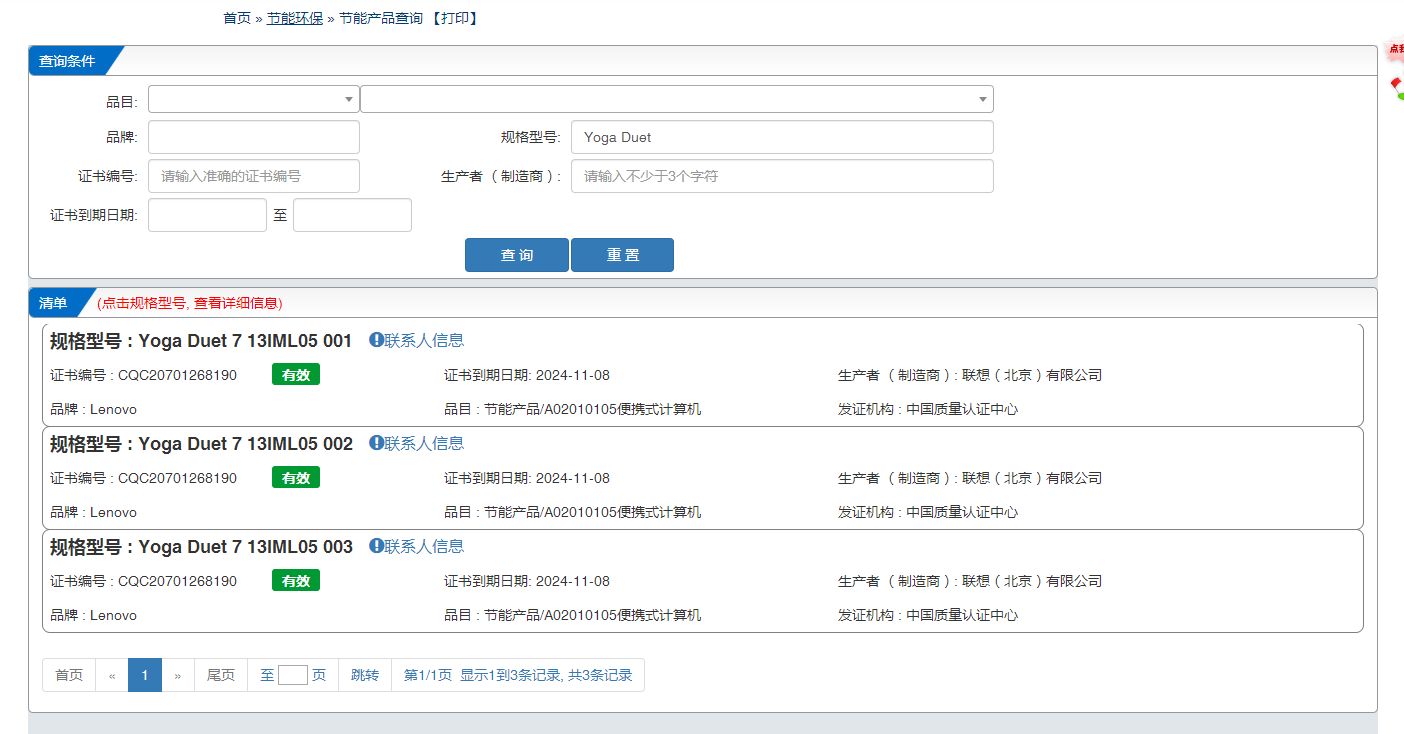The height and width of the screenshot is (734, 1404).
Task: Click the info icon beside model 003 联系人信息
Action: point(376,546)
